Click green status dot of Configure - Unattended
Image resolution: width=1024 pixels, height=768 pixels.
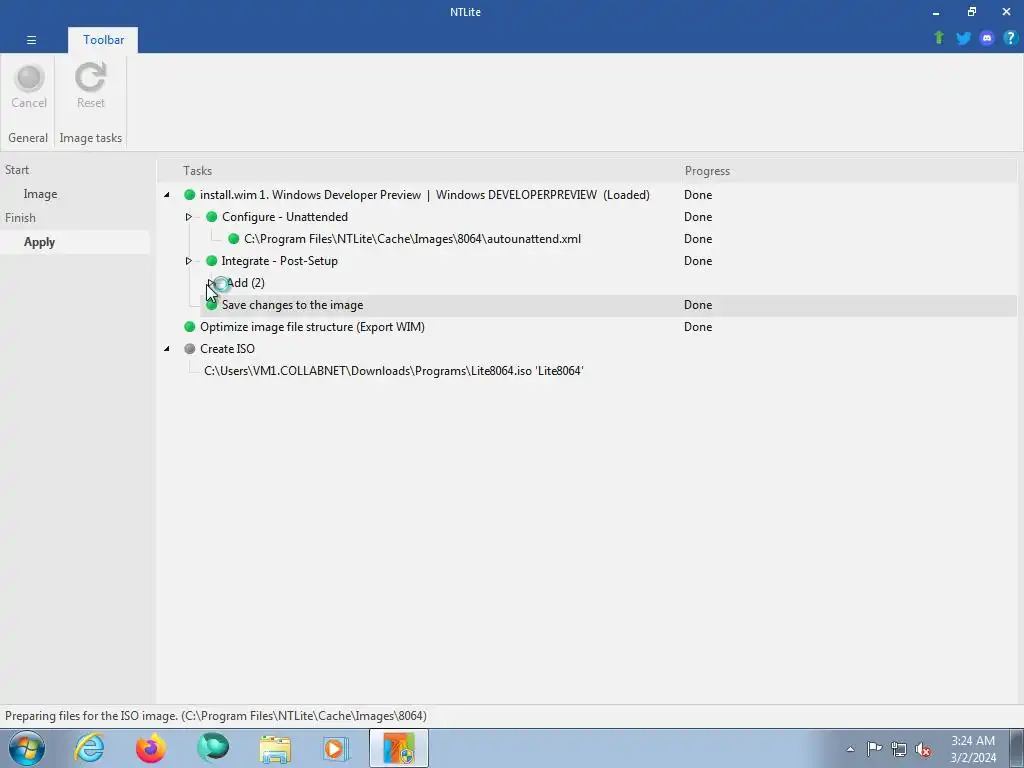click(x=212, y=217)
